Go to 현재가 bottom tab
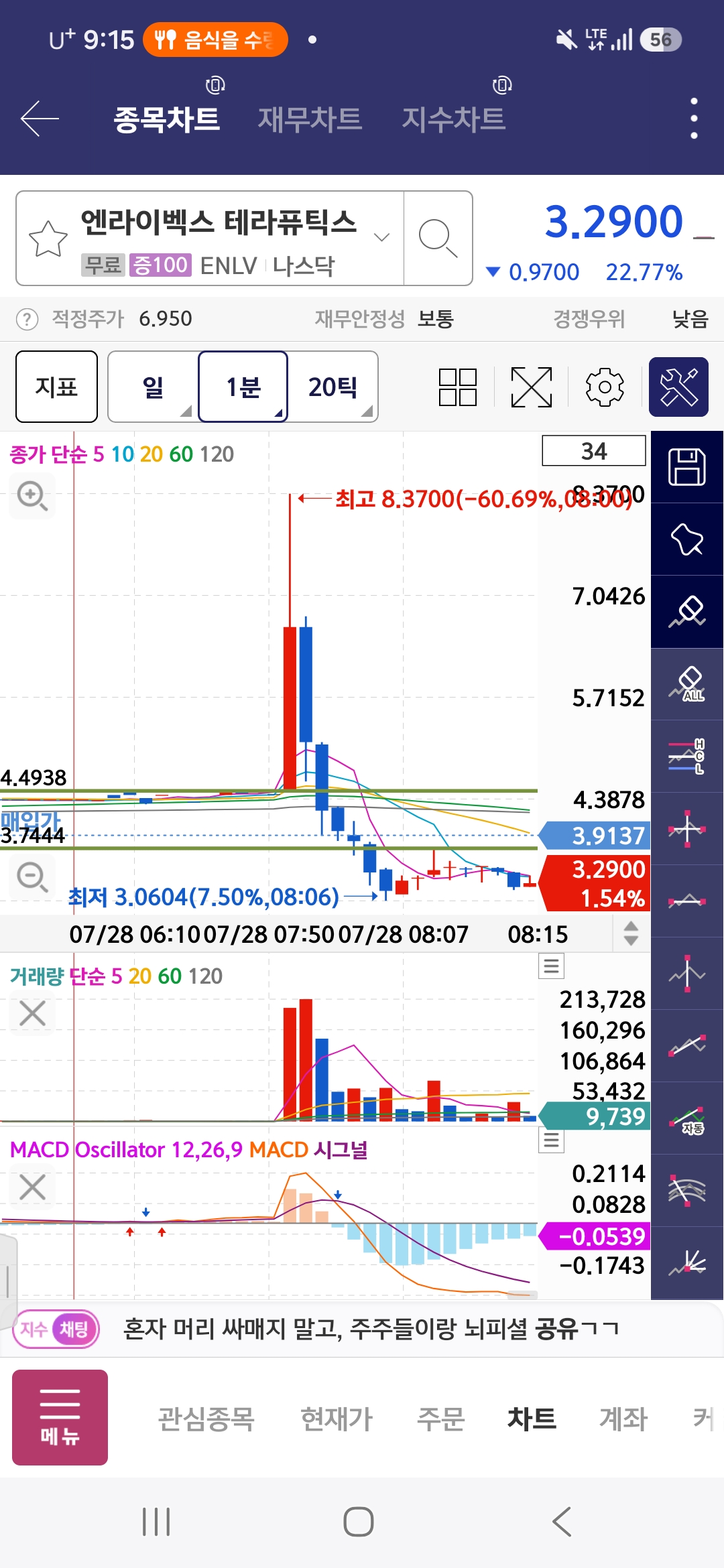724x1568 pixels. 337,1419
